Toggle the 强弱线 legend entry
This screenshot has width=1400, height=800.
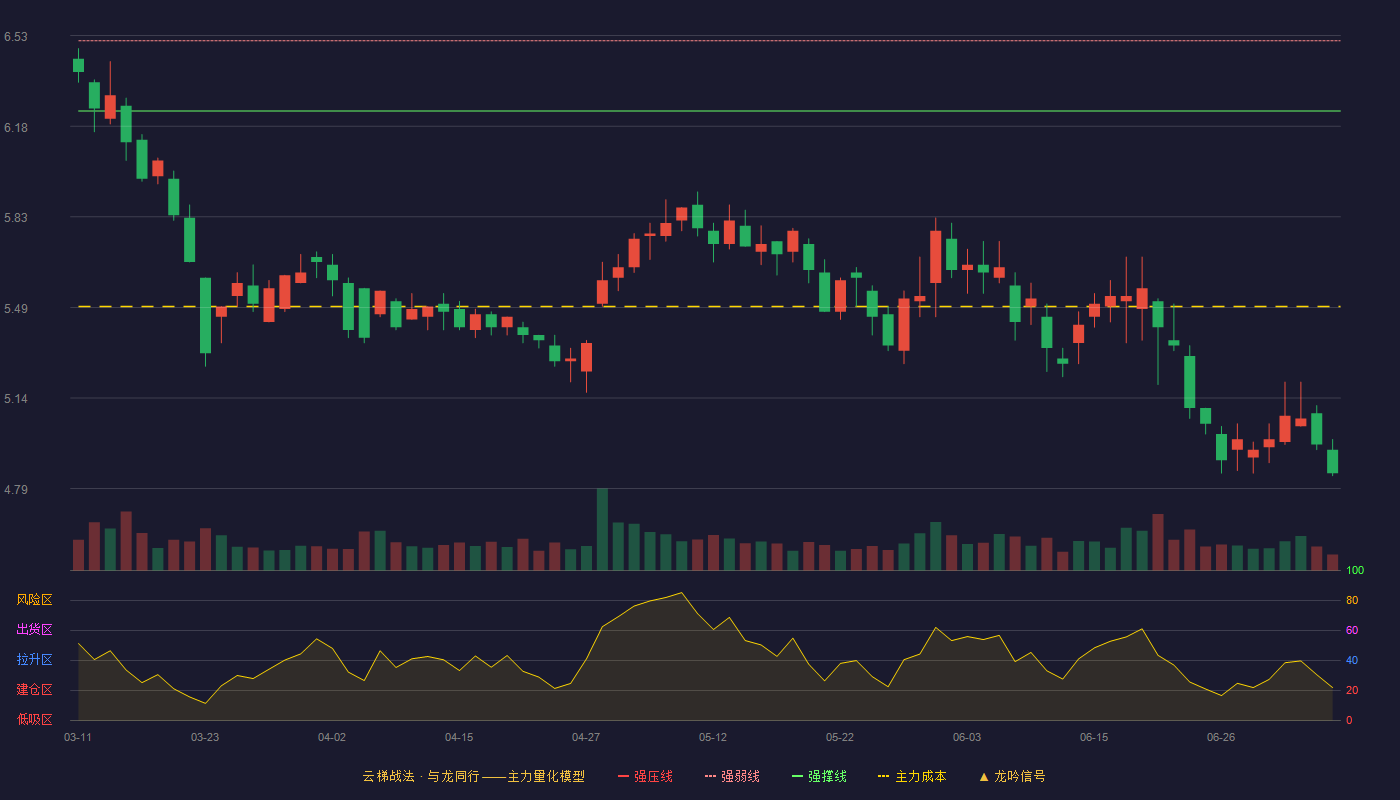click(x=732, y=776)
